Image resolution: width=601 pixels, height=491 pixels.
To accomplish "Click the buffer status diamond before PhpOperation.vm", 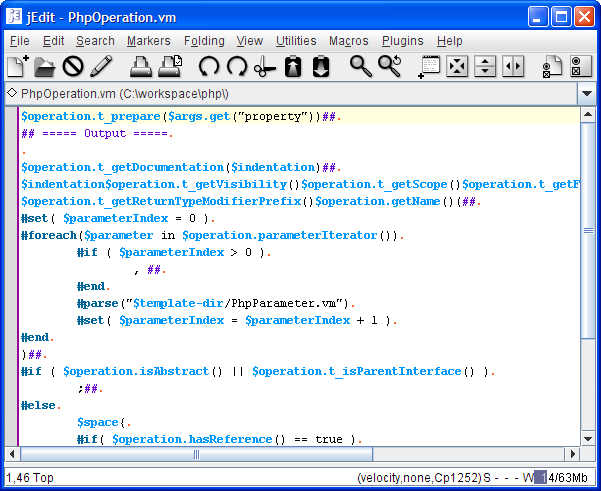I will (12, 93).
